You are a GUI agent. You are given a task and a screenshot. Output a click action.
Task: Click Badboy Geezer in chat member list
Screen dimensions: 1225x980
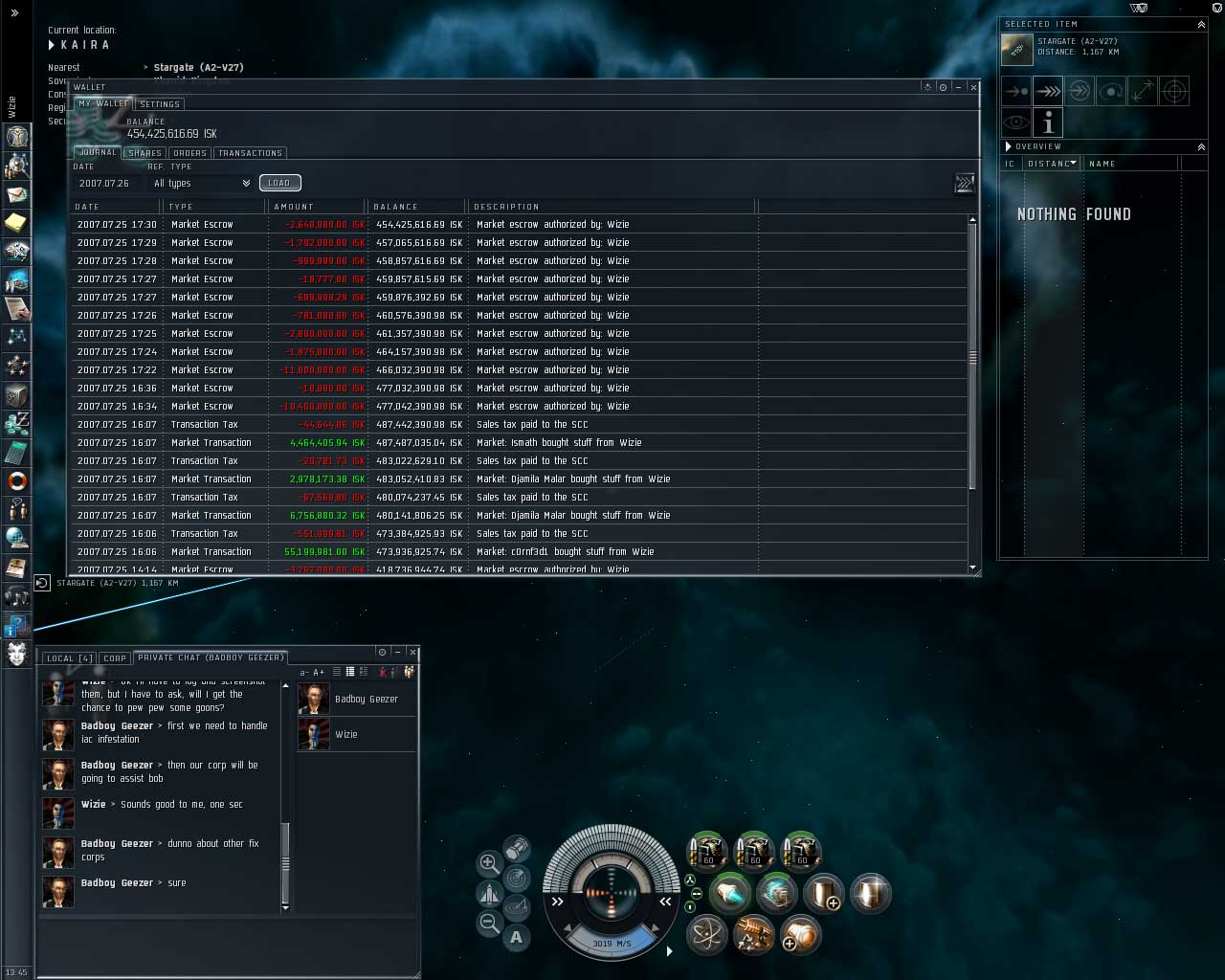click(x=357, y=699)
